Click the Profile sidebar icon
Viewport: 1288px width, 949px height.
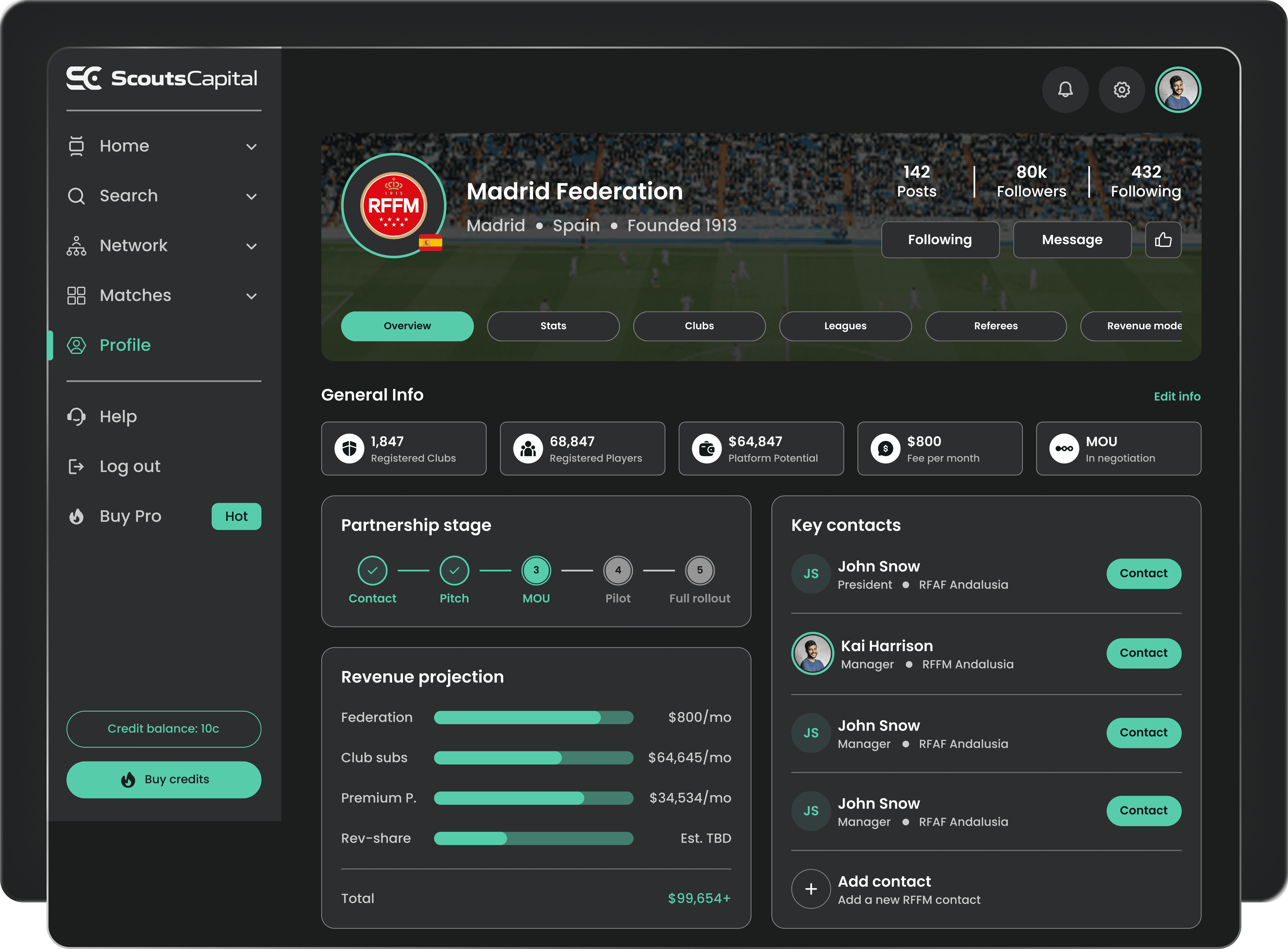click(x=76, y=345)
